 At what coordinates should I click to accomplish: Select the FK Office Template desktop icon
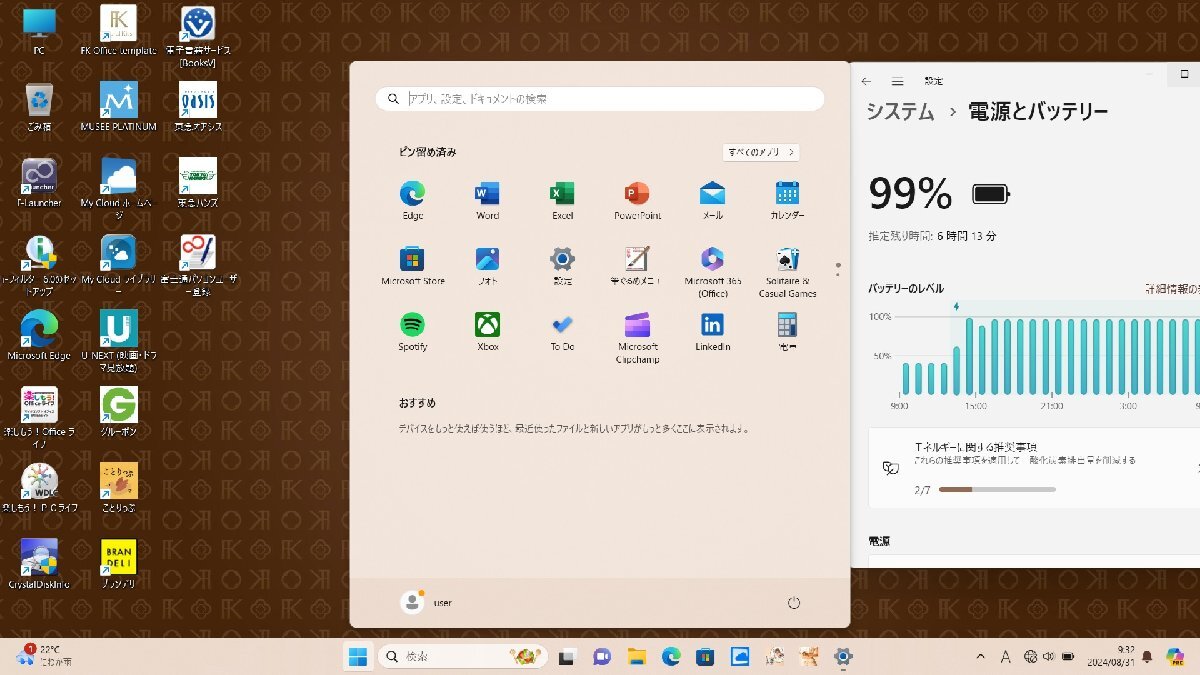pos(119,31)
